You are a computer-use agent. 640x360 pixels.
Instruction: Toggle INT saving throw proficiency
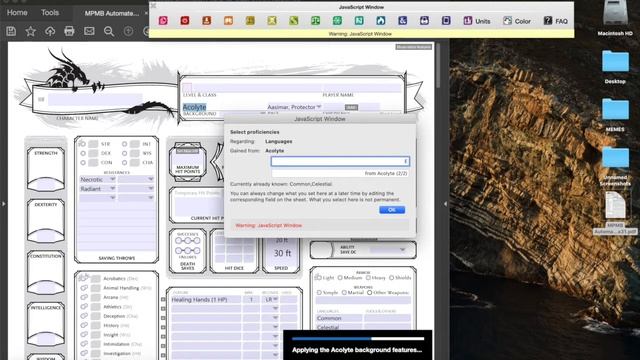[124, 144]
